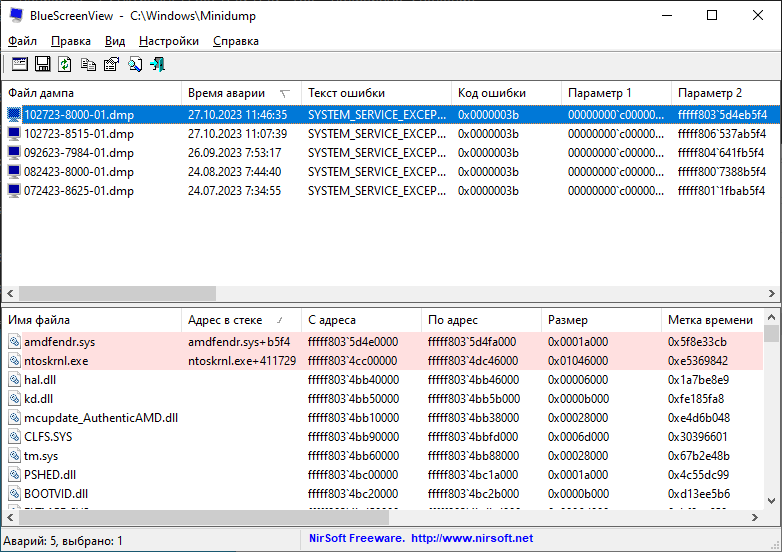Screen dimensions: 782x552
Task: Click stack address amdfendr.sys+b5f4
Action: click(x=237, y=342)
